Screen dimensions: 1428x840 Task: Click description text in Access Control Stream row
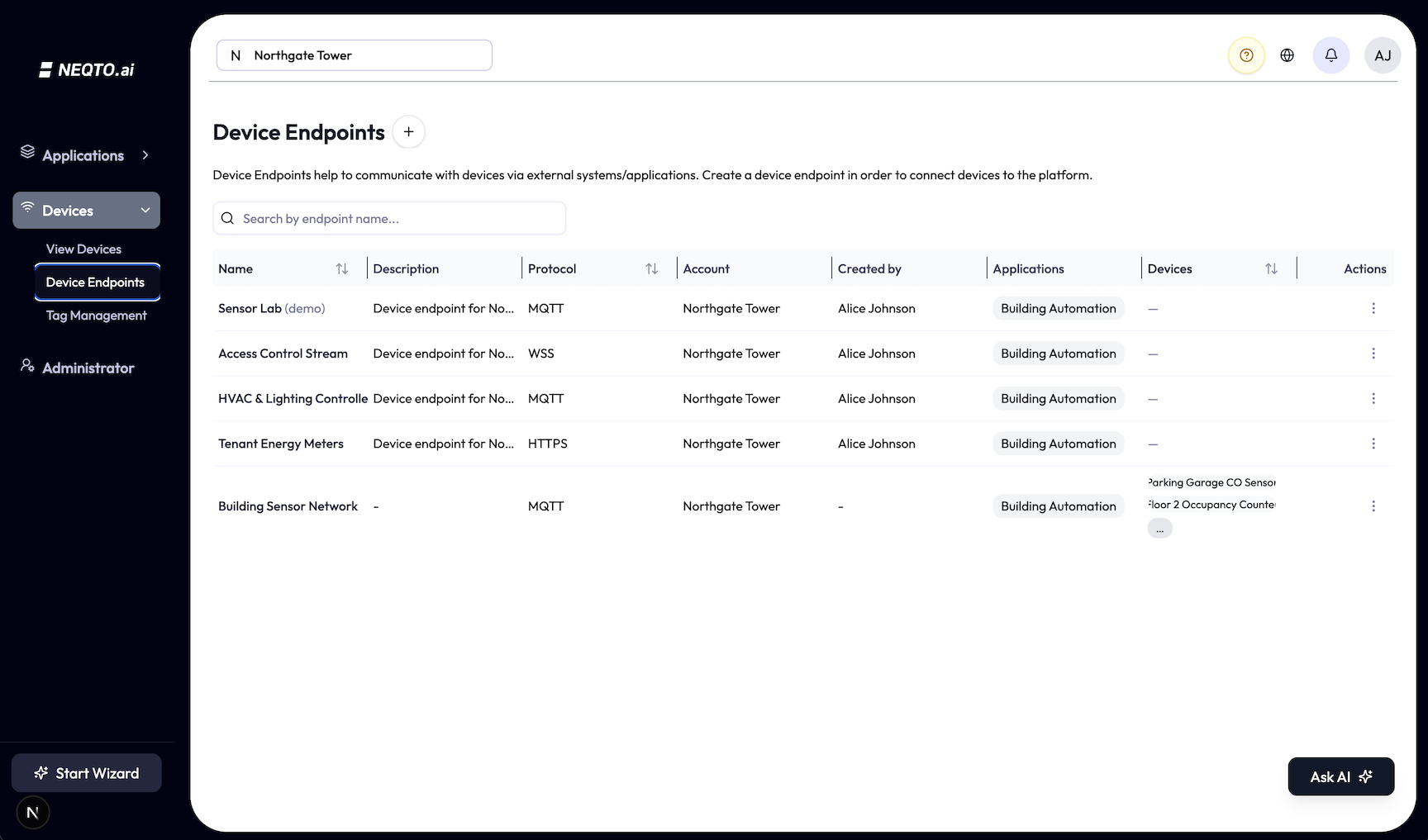click(x=444, y=354)
